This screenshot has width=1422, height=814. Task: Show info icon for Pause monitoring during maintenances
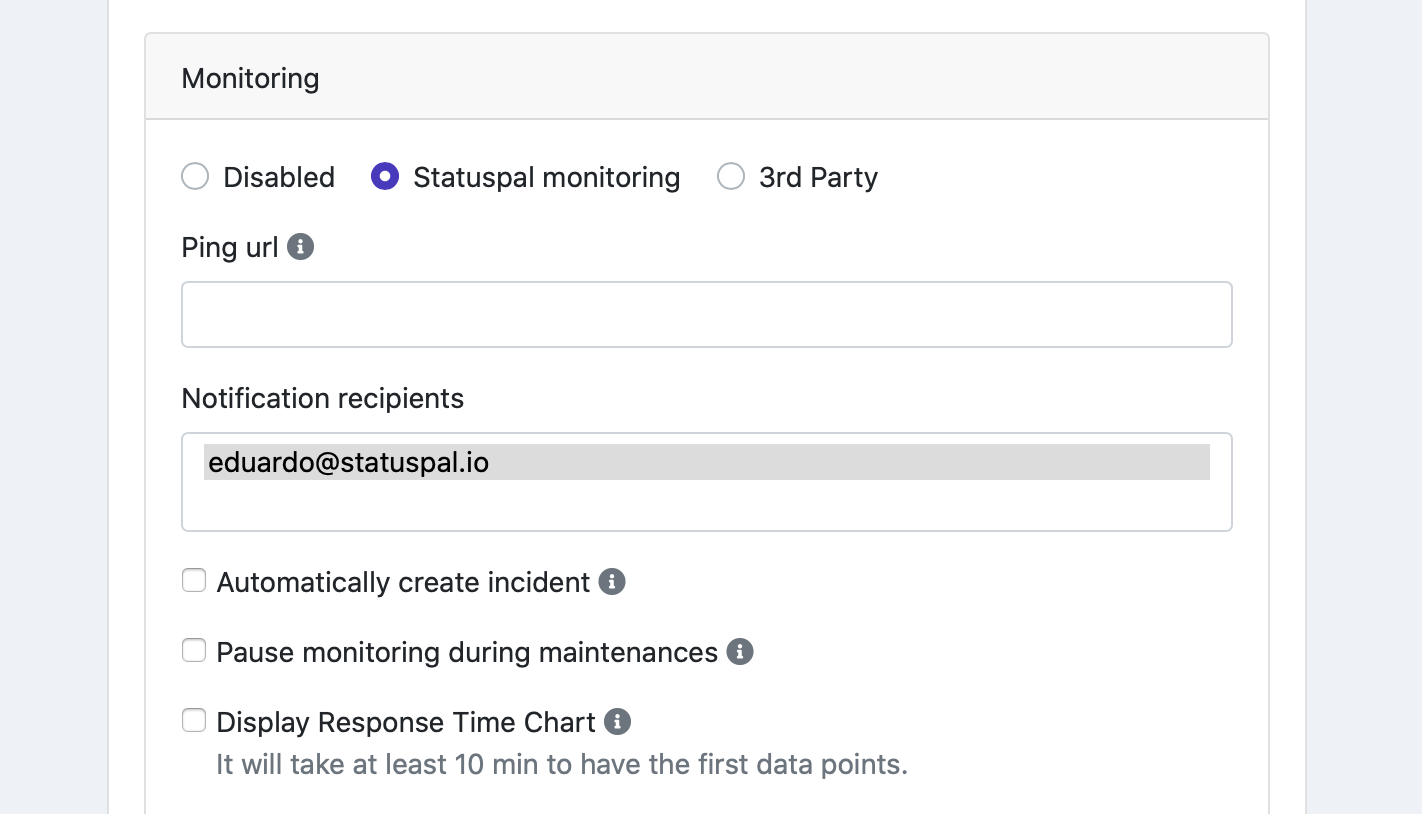point(740,652)
